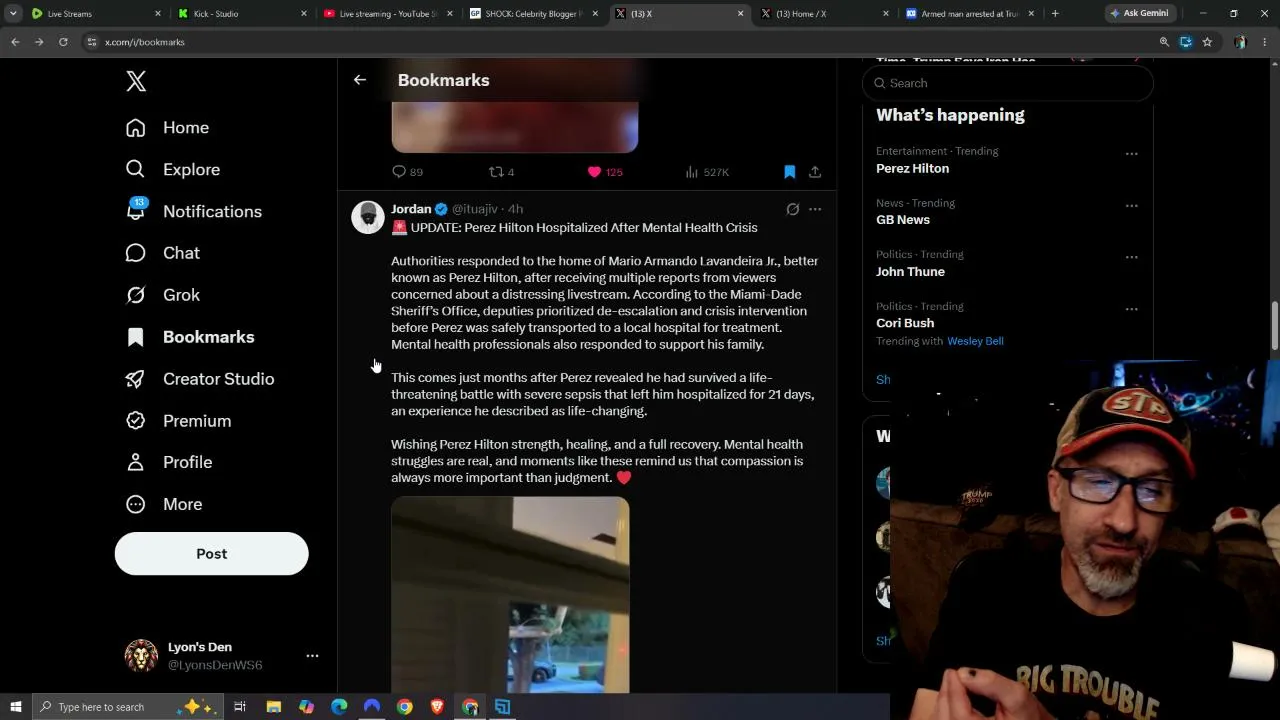Select Bookmarks in the sidebar

pyautogui.click(x=190, y=337)
